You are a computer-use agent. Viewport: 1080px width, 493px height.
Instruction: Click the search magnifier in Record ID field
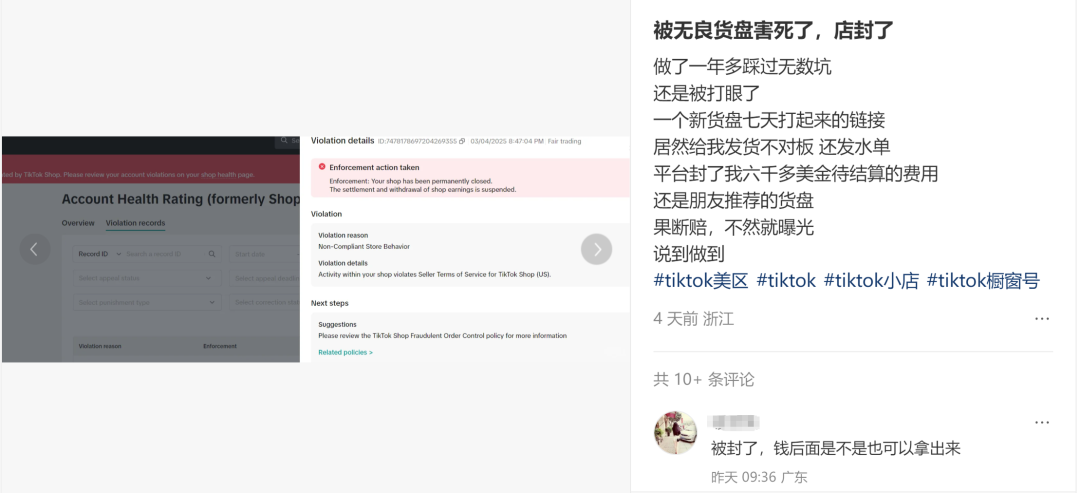(212, 254)
